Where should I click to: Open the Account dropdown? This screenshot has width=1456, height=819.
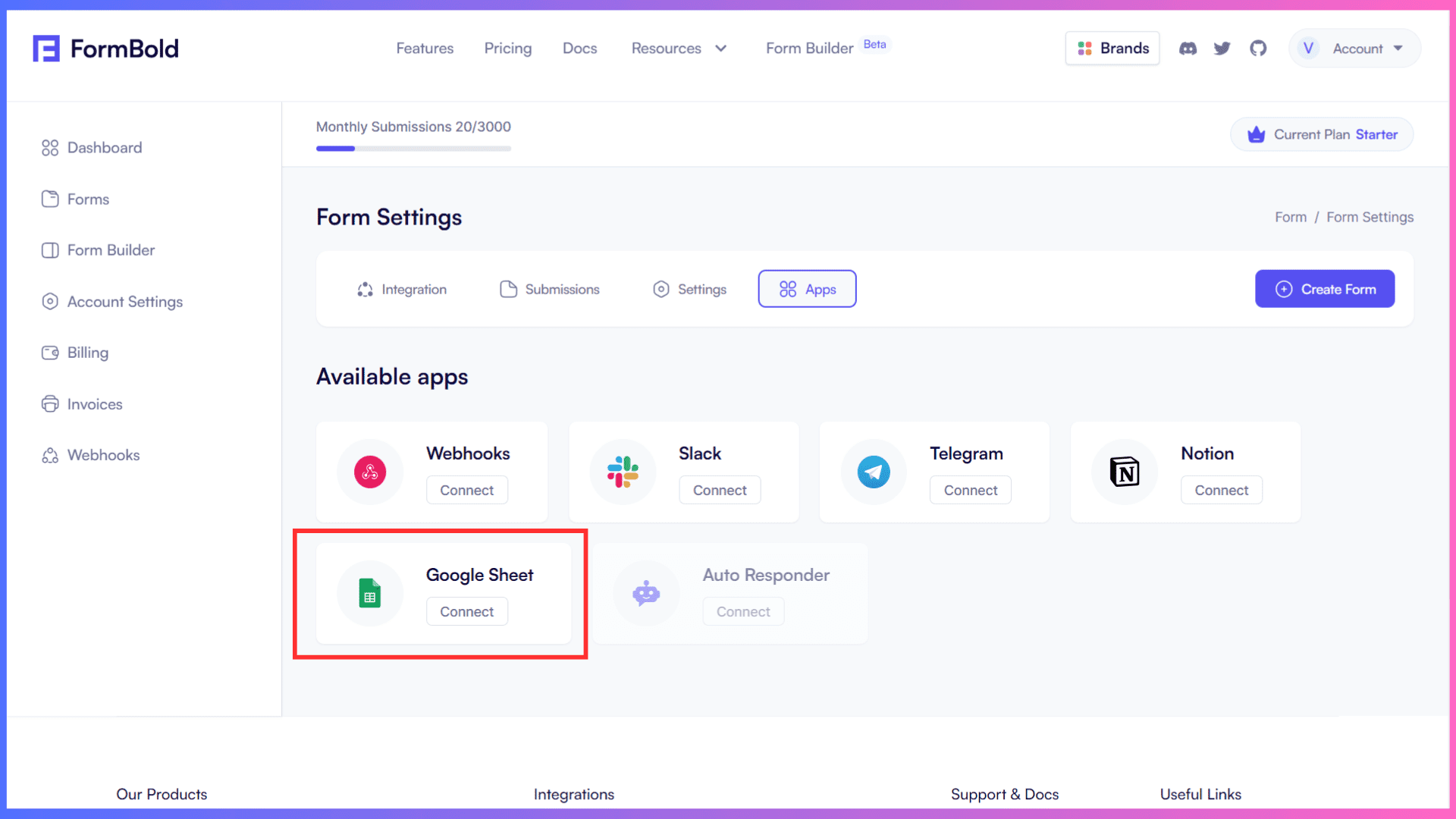(1355, 49)
